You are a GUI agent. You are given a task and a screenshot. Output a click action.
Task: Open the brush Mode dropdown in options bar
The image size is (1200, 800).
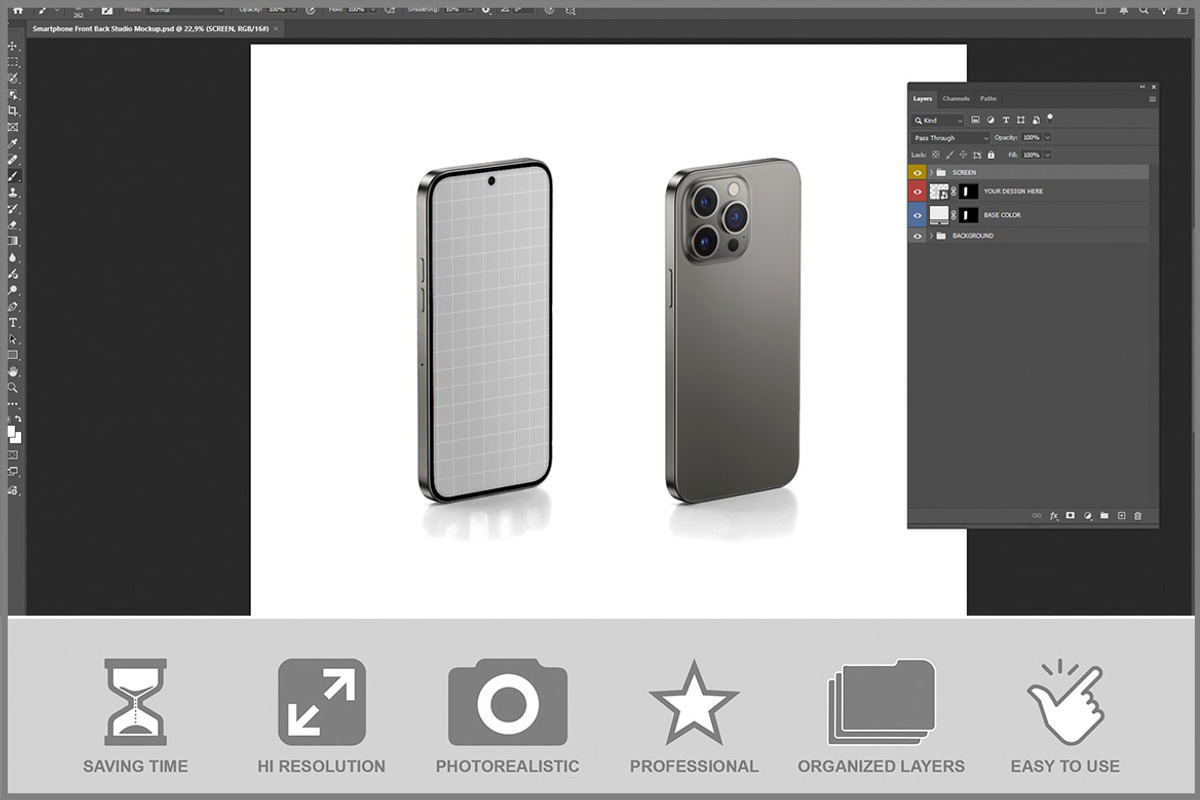tap(186, 10)
